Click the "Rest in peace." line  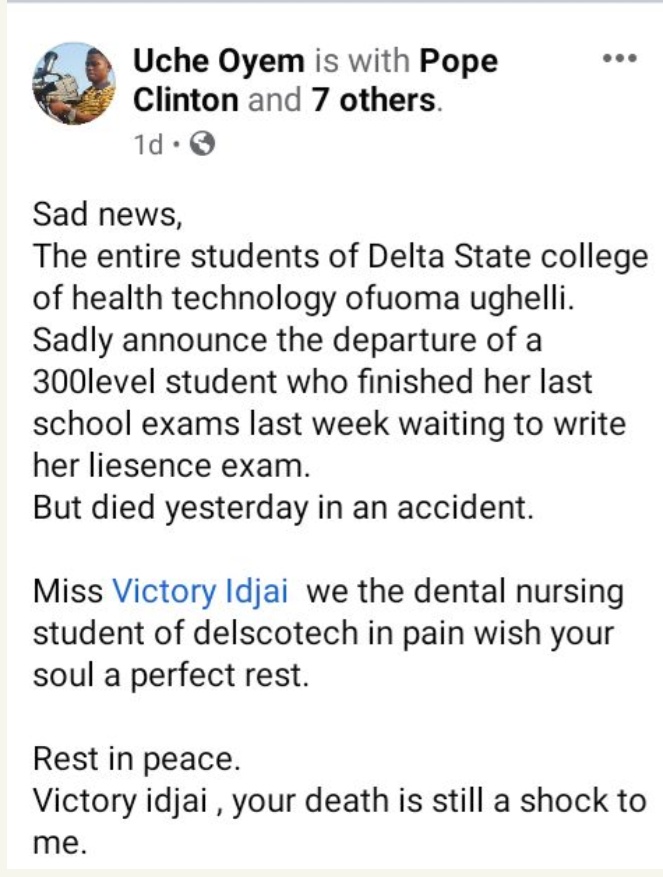tap(137, 760)
